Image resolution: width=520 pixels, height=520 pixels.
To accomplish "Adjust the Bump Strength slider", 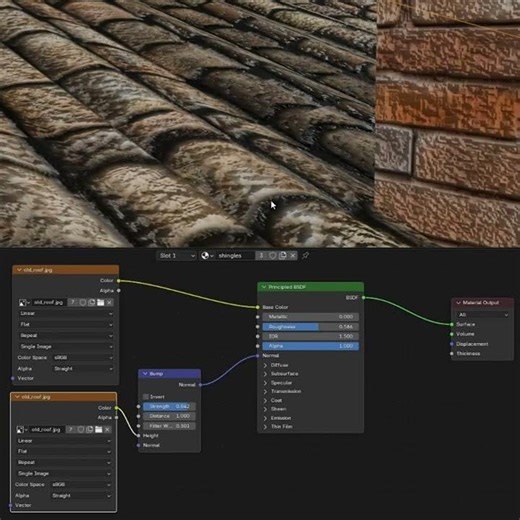I will pos(169,407).
